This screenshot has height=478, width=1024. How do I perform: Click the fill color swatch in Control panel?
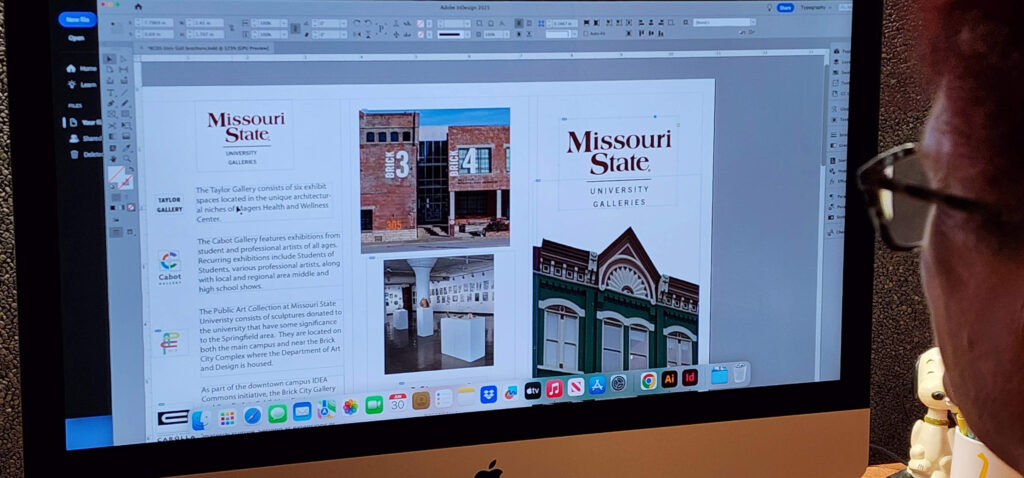tap(421, 23)
